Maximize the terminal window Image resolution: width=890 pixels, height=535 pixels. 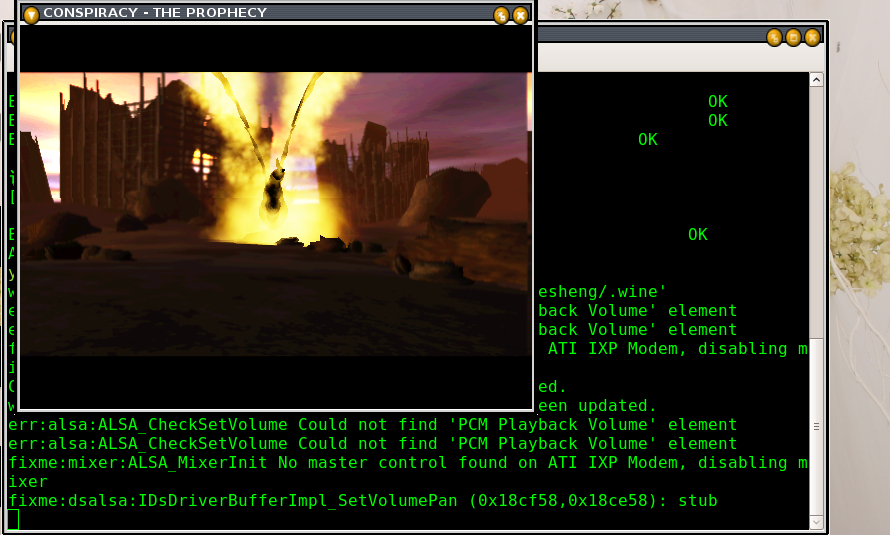pos(794,38)
